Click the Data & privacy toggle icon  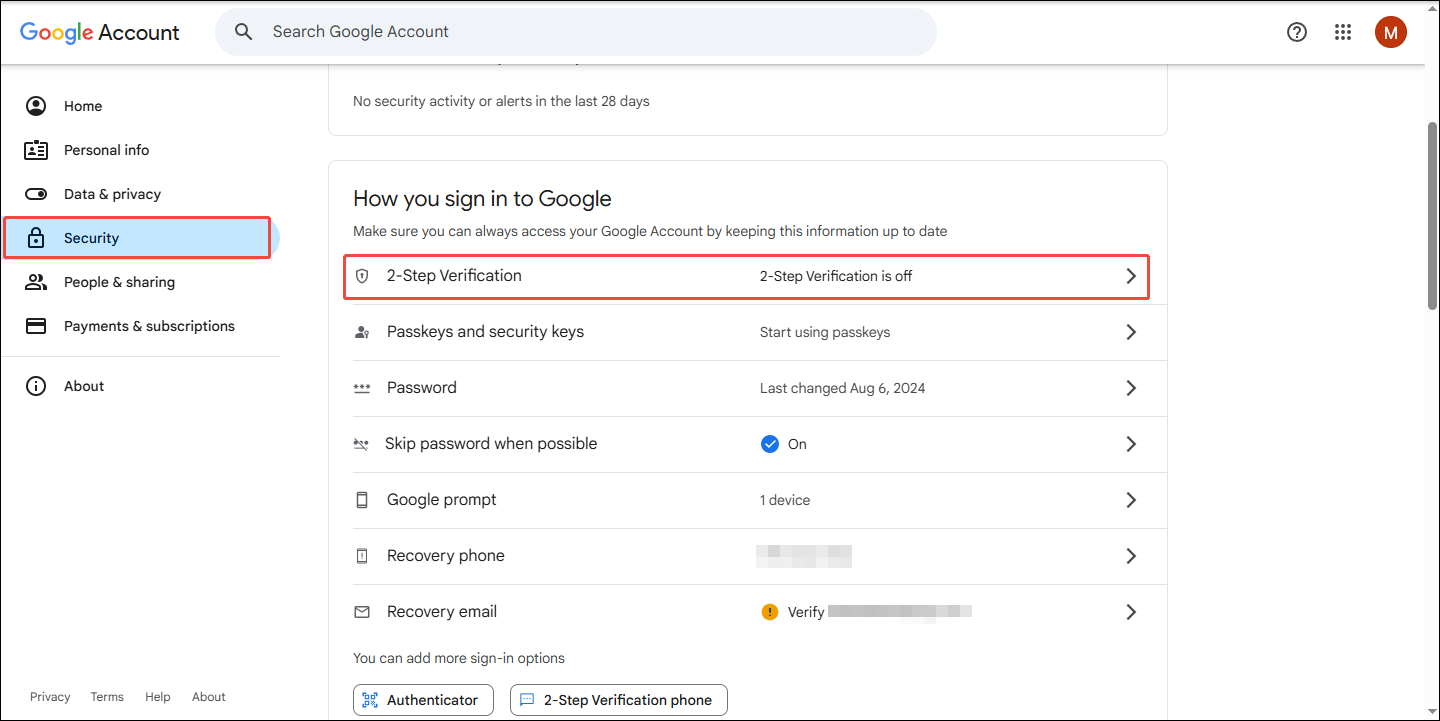36,194
